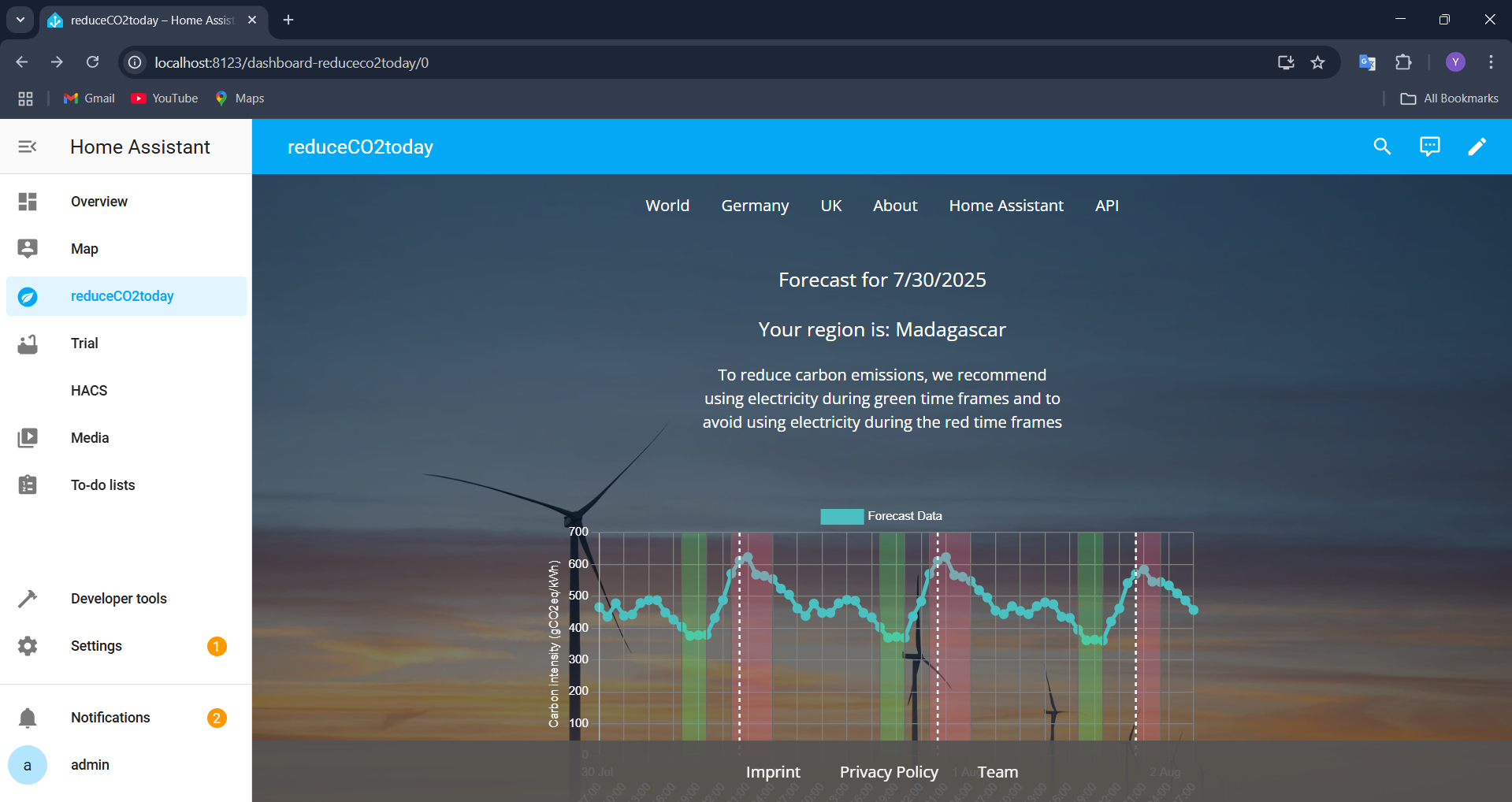Open the Team link
This screenshot has width=1512, height=802.
tap(997, 772)
